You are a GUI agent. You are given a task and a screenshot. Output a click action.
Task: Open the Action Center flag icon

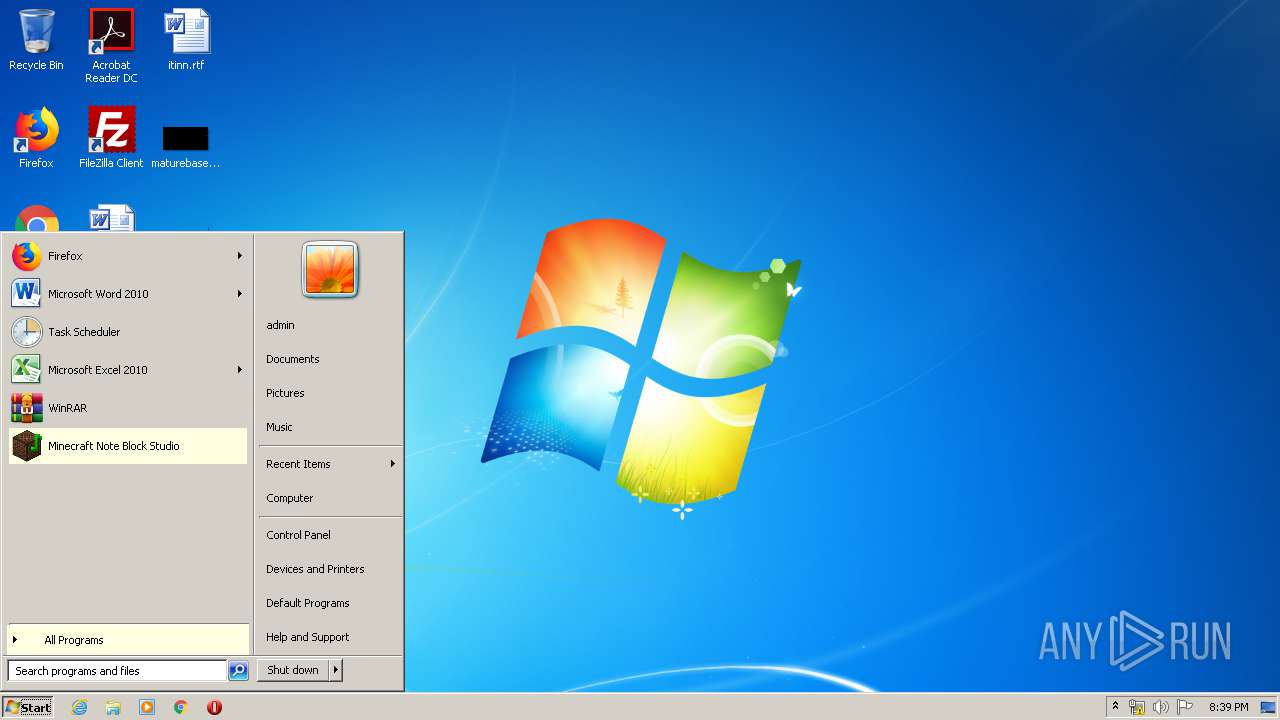[x=1185, y=707]
